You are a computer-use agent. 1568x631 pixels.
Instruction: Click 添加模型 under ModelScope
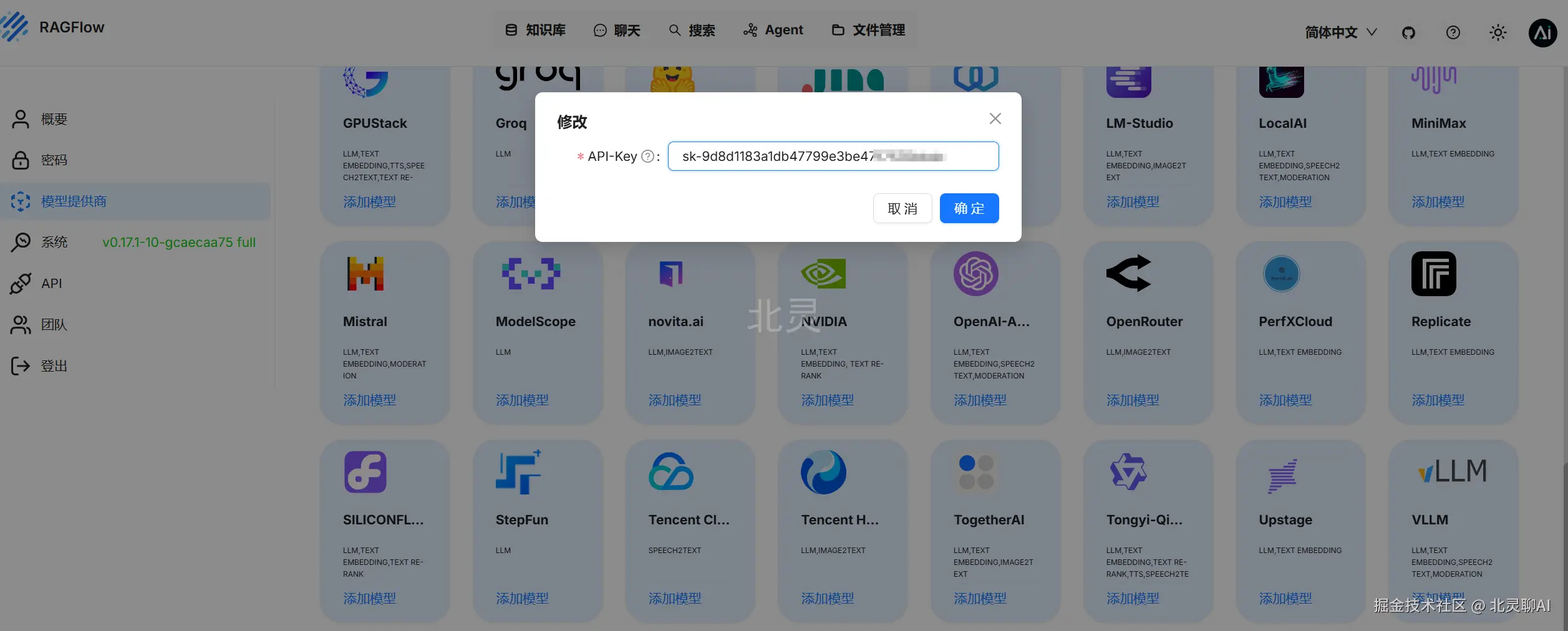(522, 400)
